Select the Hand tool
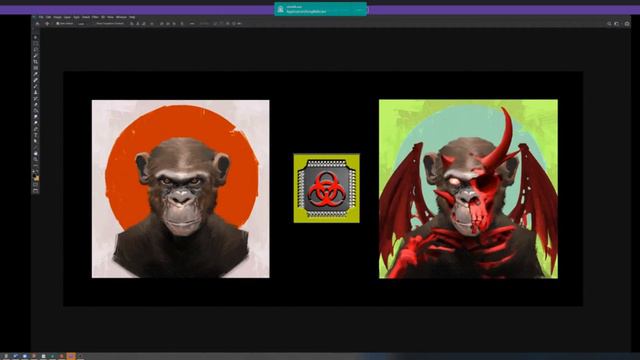This screenshot has width=640, height=360. [36, 153]
